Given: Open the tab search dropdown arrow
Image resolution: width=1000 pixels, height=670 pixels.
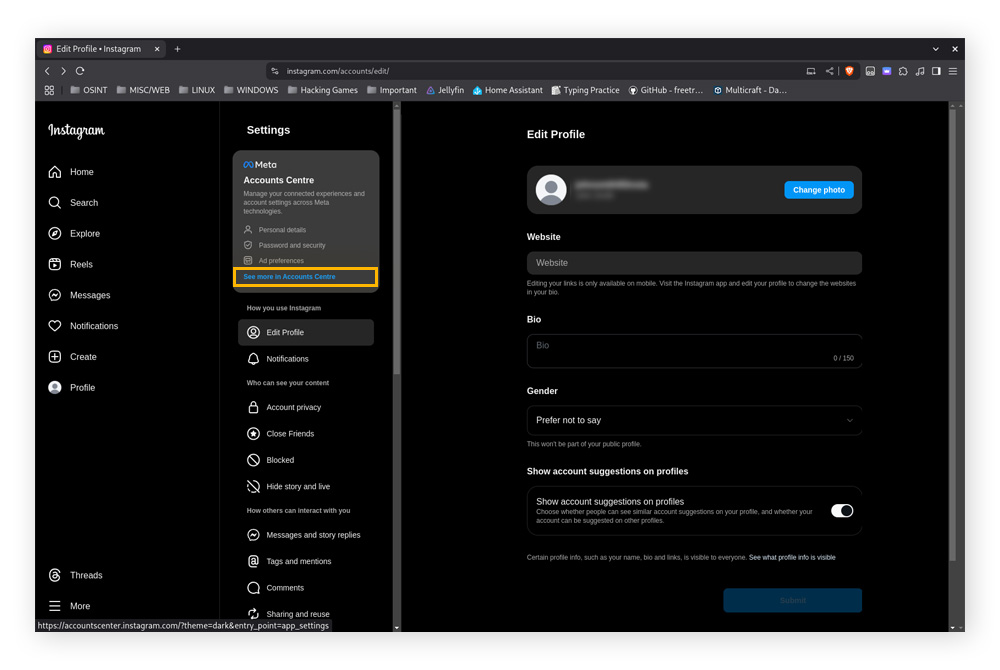Looking at the screenshot, I should point(936,49).
